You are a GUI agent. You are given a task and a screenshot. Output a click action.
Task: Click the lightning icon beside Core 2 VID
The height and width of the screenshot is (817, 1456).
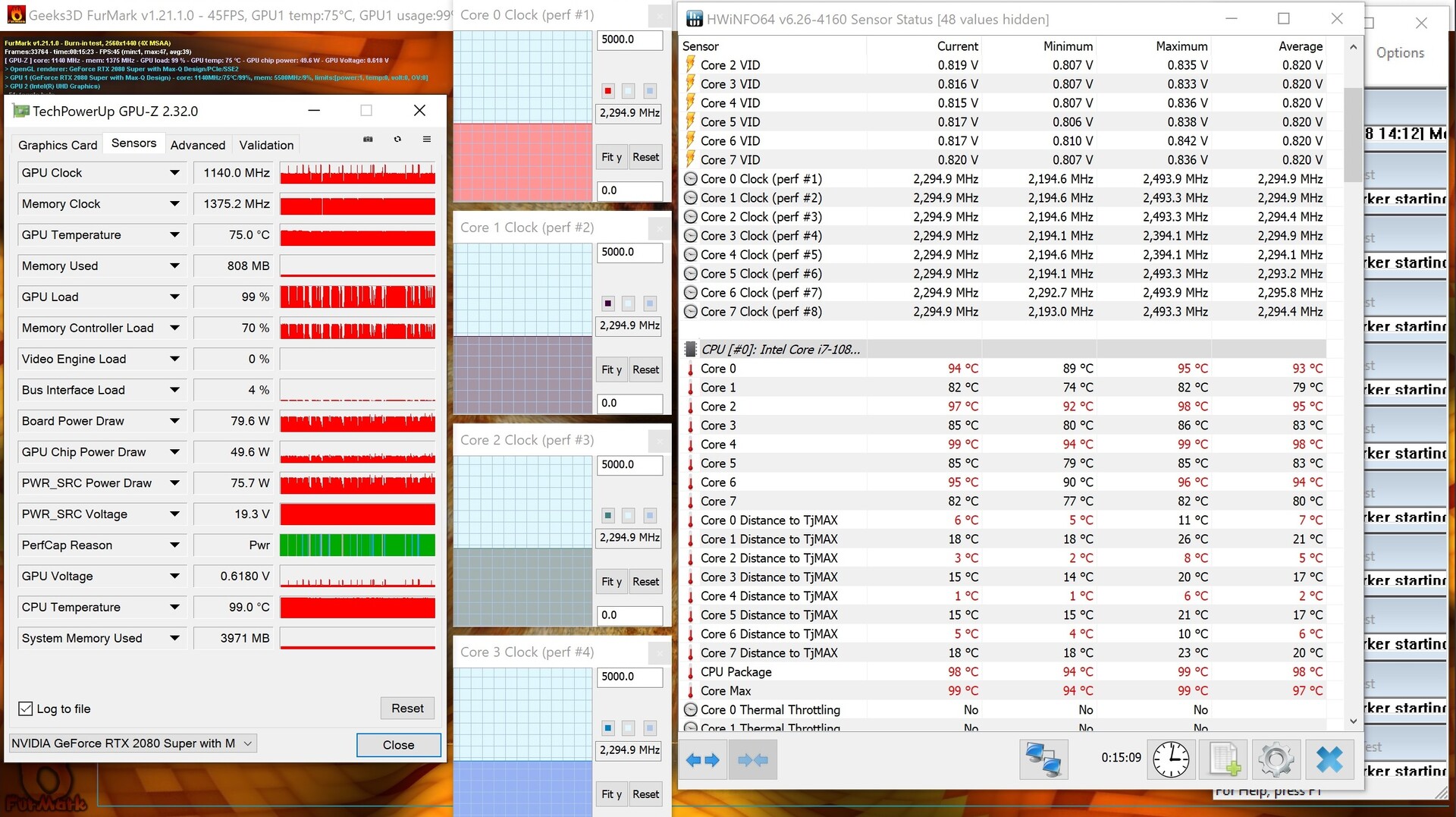[690, 64]
